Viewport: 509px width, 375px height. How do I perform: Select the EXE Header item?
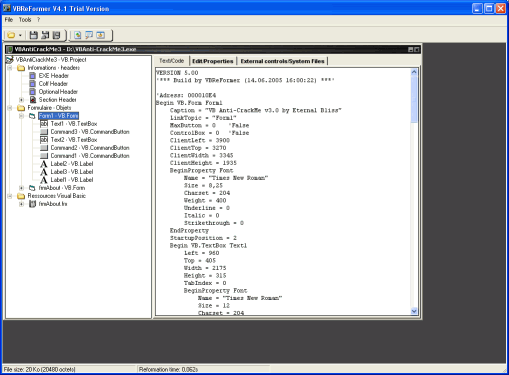(54, 76)
